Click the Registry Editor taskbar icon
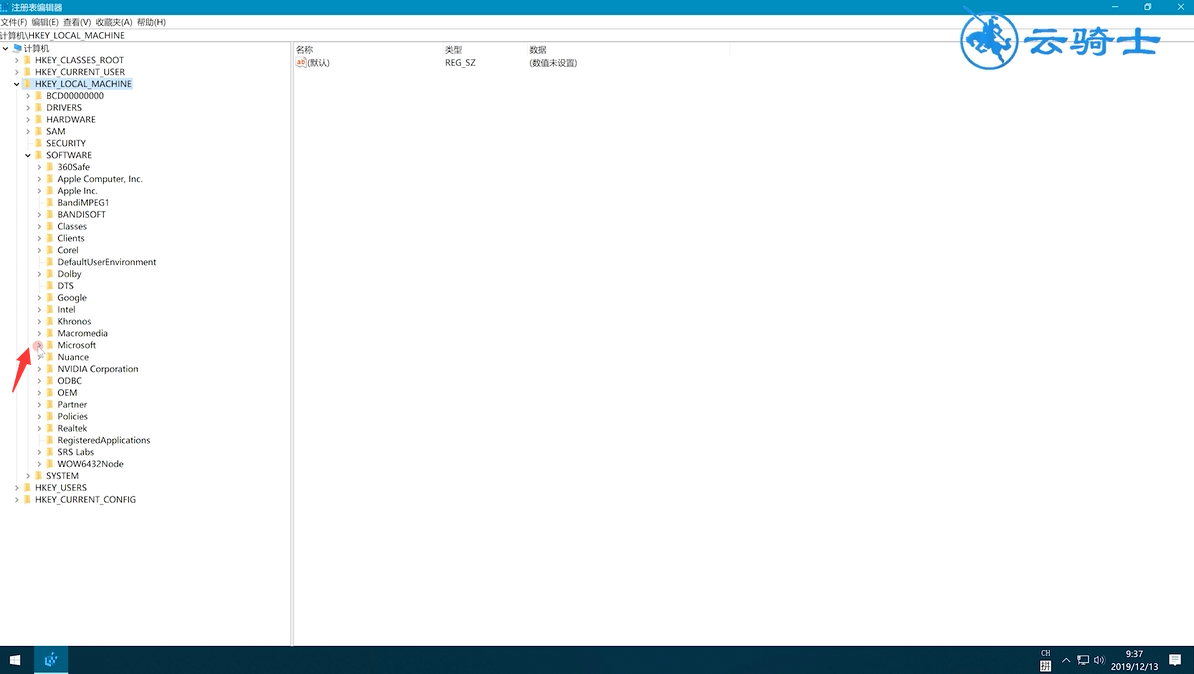Image resolution: width=1194 pixels, height=674 pixels. click(x=51, y=660)
